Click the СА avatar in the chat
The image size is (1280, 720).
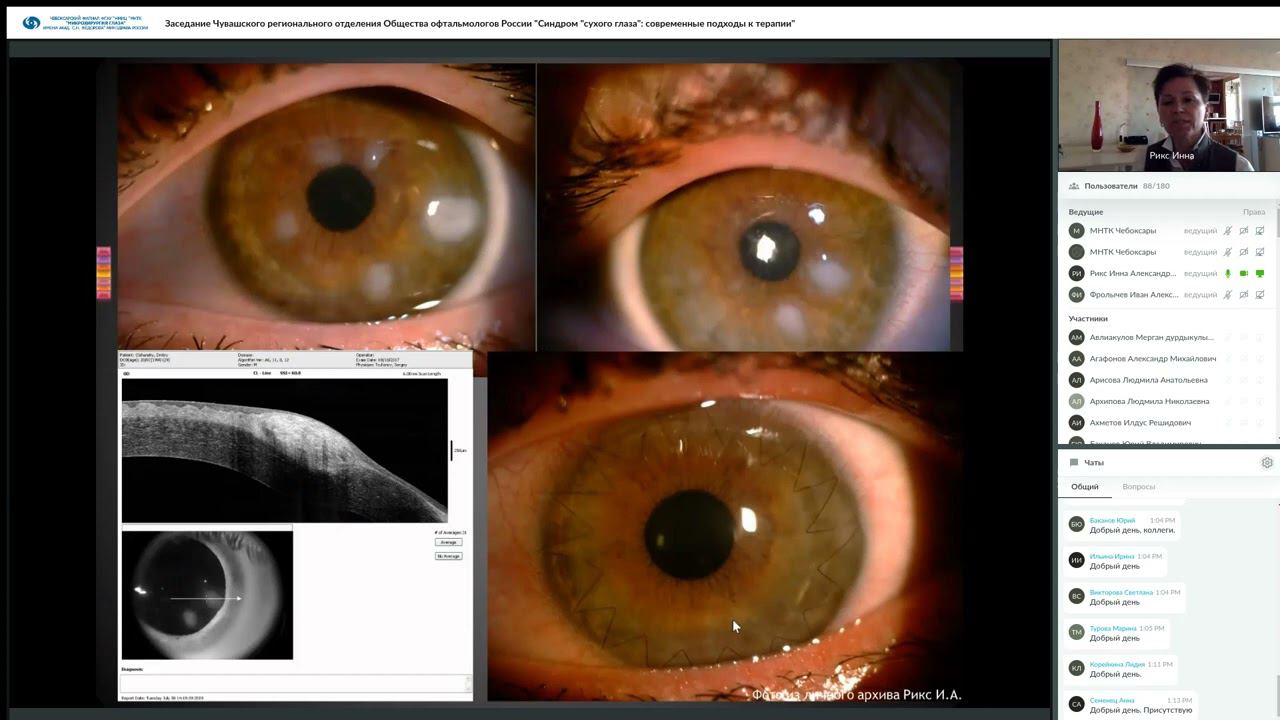click(x=1076, y=704)
